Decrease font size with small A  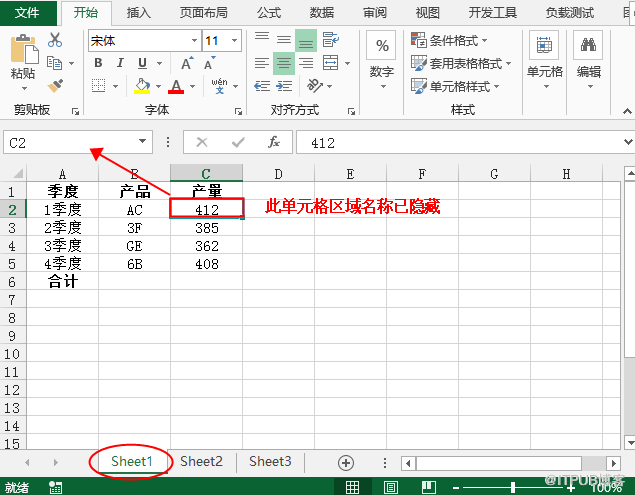tap(209, 63)
